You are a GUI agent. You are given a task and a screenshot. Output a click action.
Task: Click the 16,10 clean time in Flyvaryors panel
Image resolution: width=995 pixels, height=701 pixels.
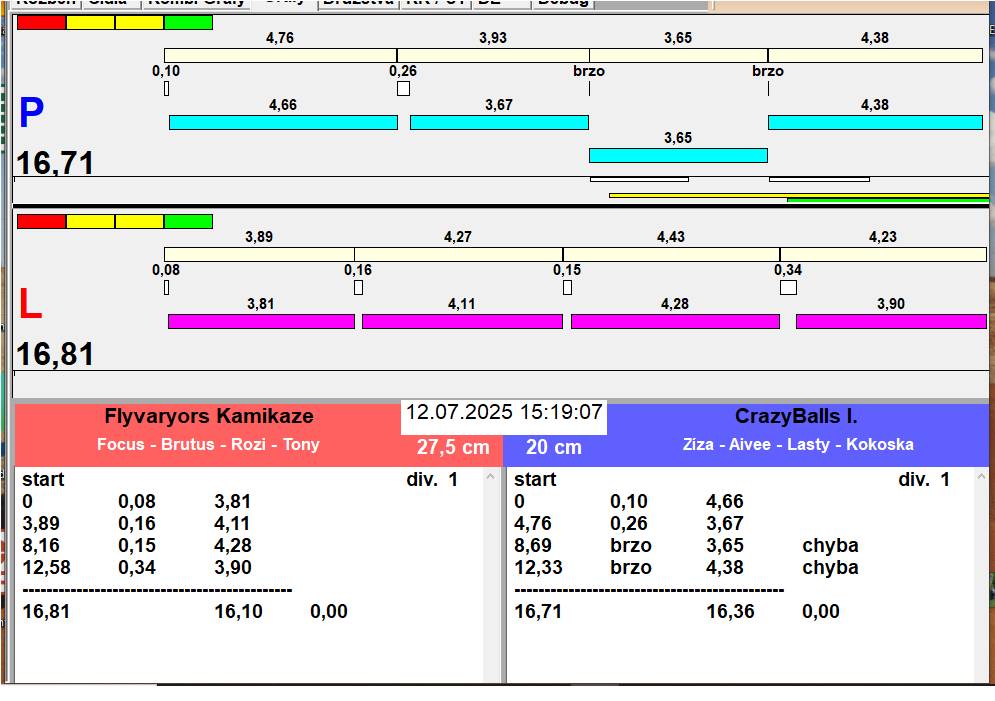pos(238,611)
